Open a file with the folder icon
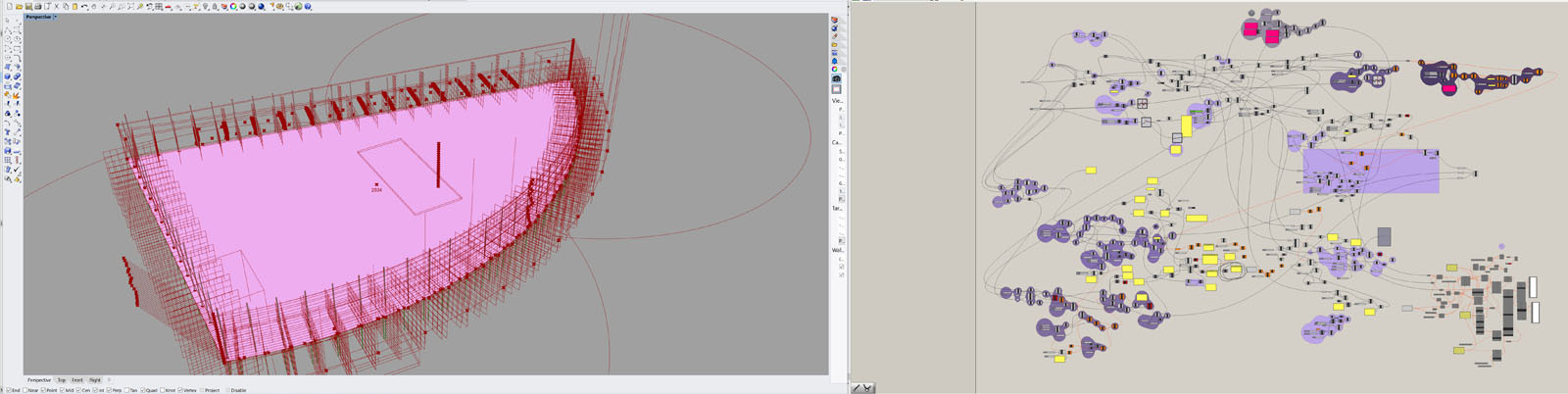The width and height of the screenshot is (1568, 394). 19,6
